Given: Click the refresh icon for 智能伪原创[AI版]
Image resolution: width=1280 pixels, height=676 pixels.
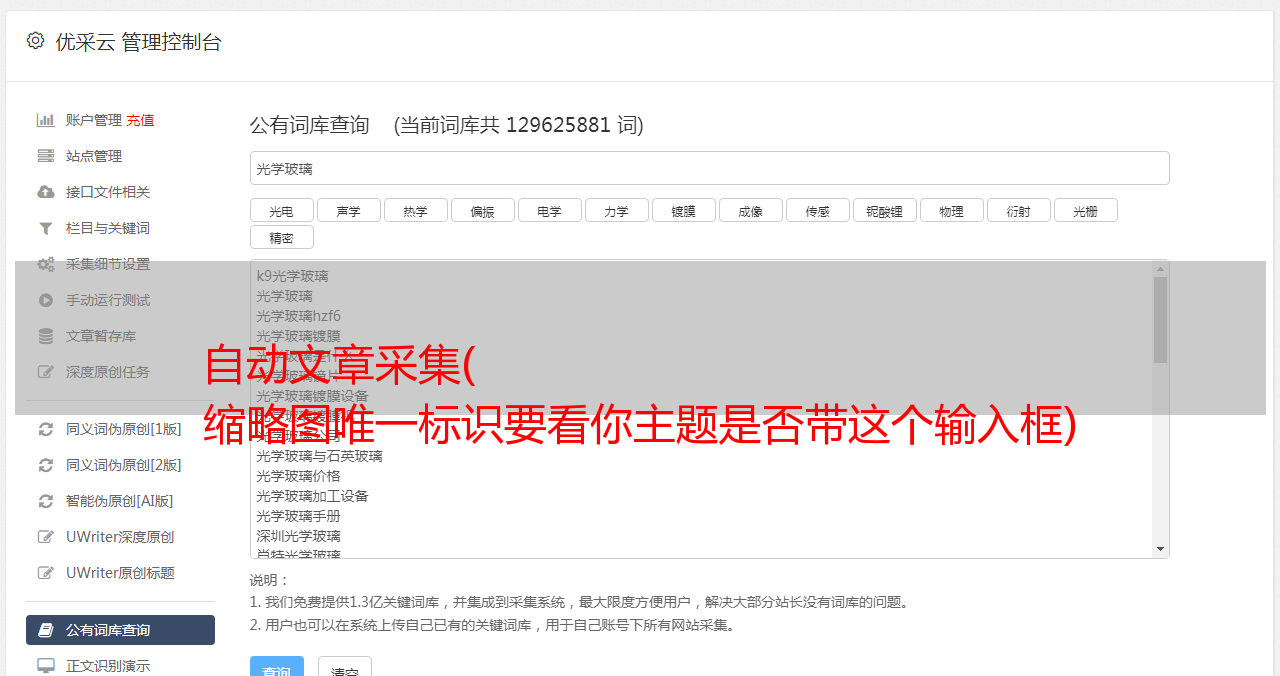Looking at the screenshot, I should 45,501.
